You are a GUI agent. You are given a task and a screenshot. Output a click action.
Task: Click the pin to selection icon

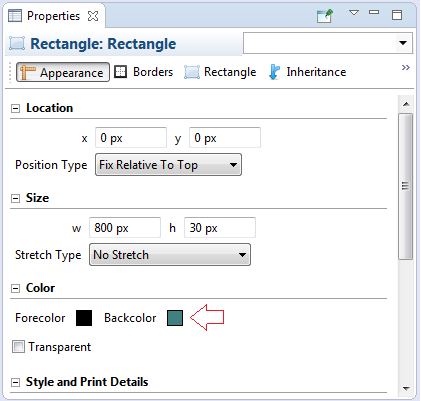tap(325, 16)
